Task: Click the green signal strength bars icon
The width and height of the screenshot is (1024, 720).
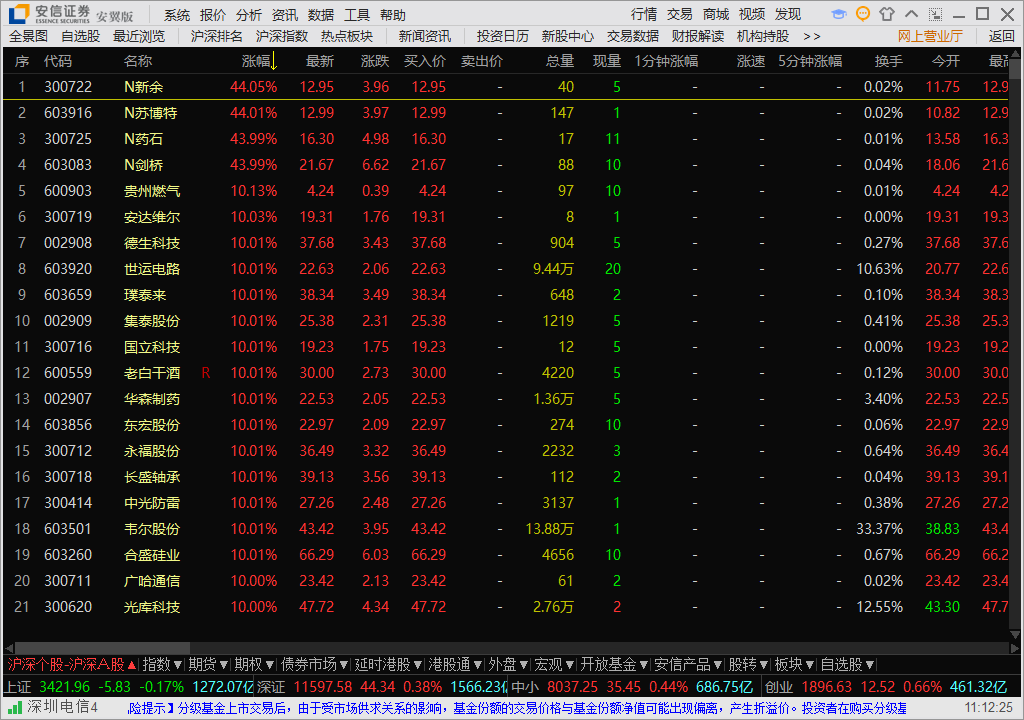Action: [15, 707]
